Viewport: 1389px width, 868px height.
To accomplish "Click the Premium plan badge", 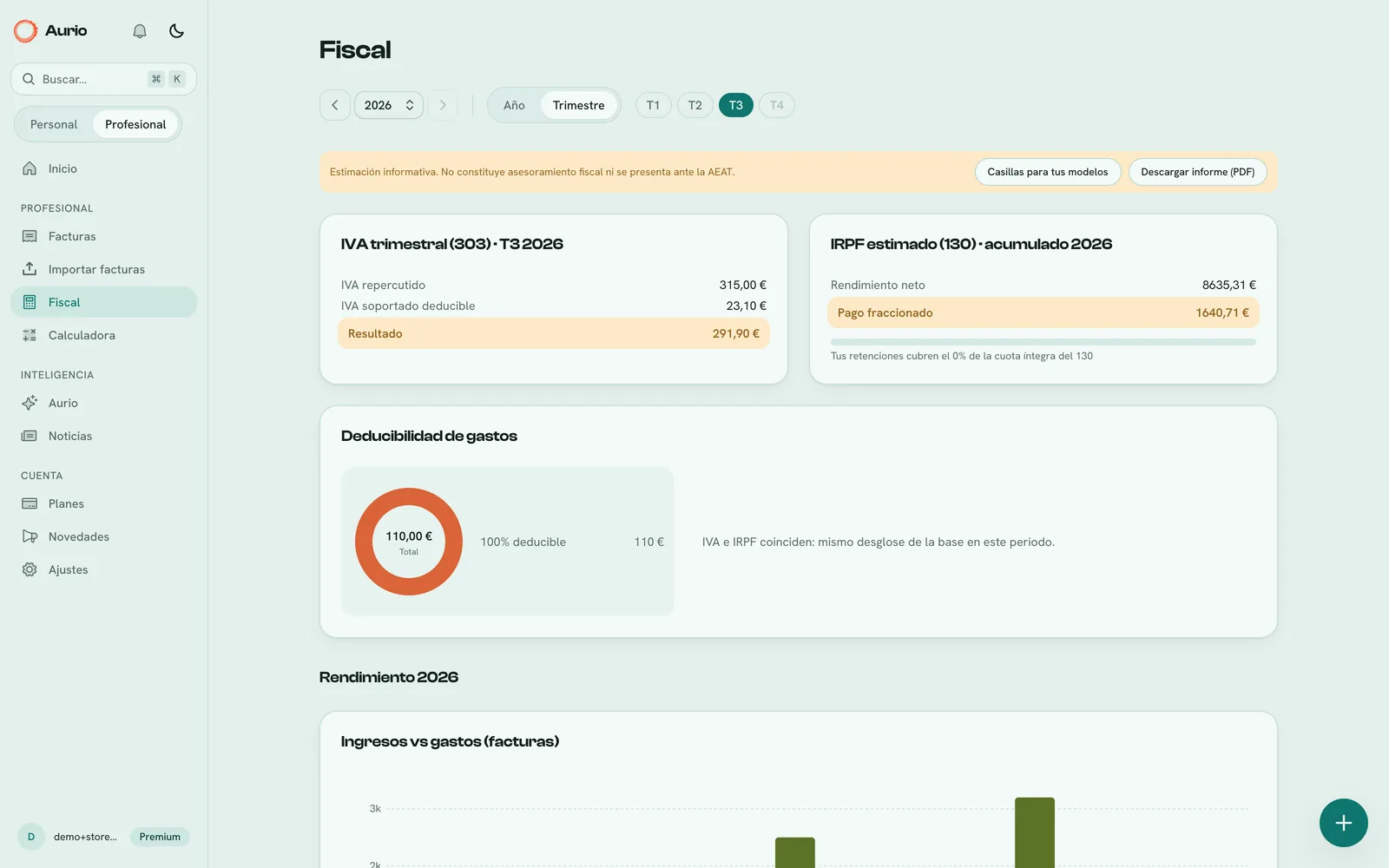I will (160, 837).
